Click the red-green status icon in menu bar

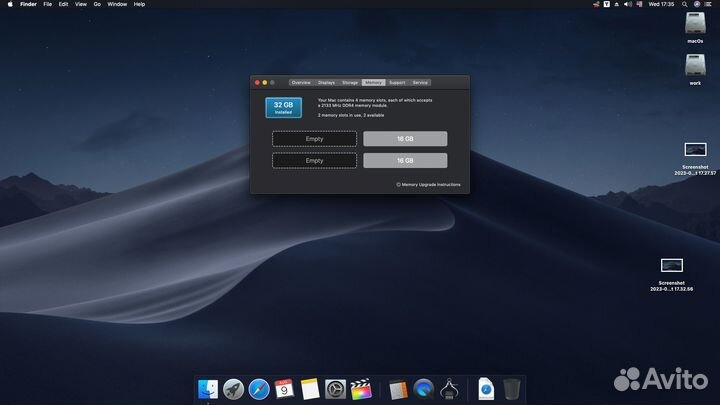coord(596,4)
